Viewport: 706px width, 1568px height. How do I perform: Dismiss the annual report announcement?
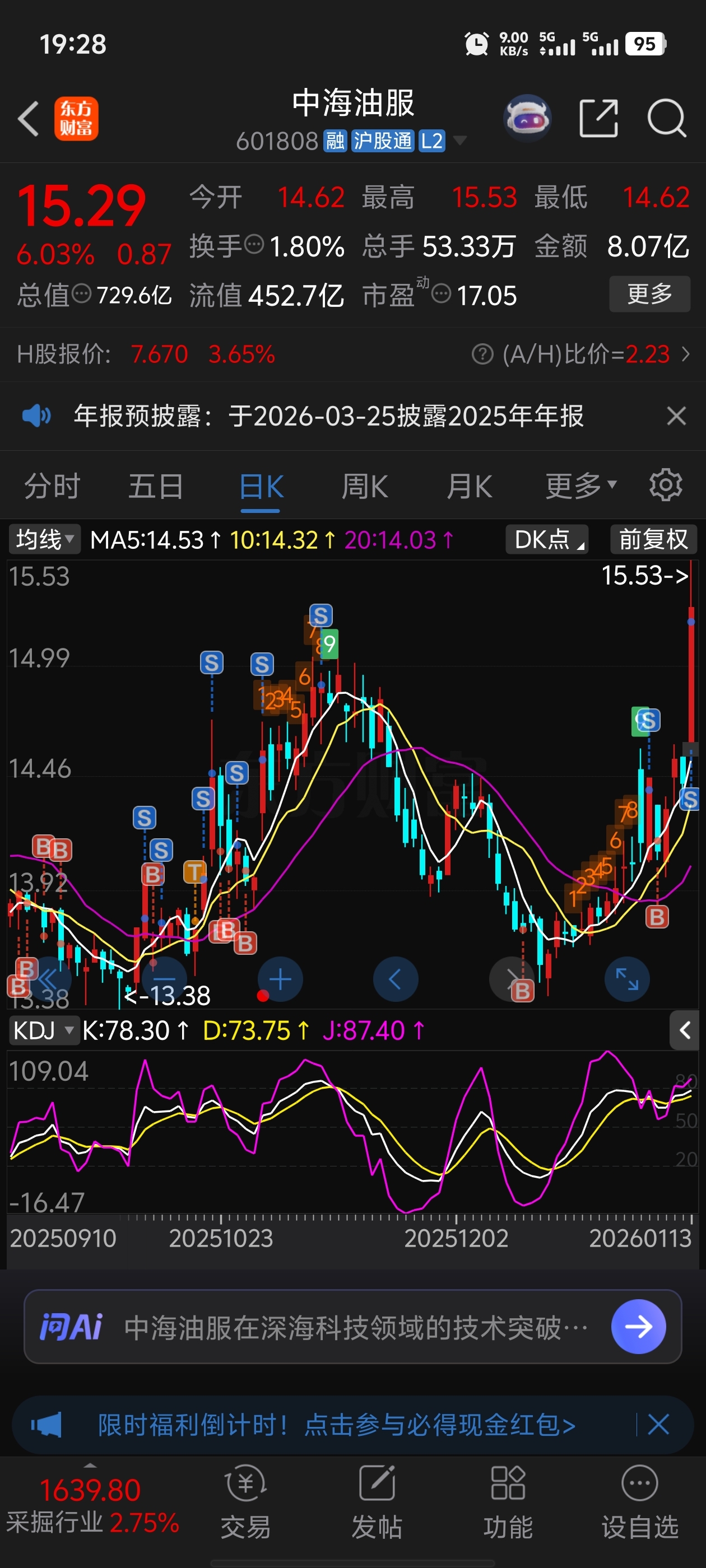click(x=676, y=416)
